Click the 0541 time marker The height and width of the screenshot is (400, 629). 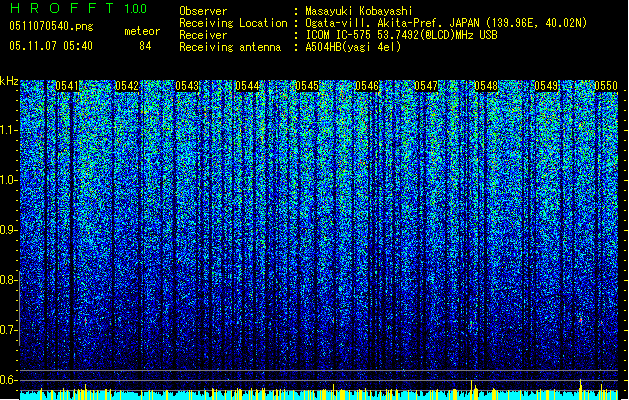click(x=67, y=86)
